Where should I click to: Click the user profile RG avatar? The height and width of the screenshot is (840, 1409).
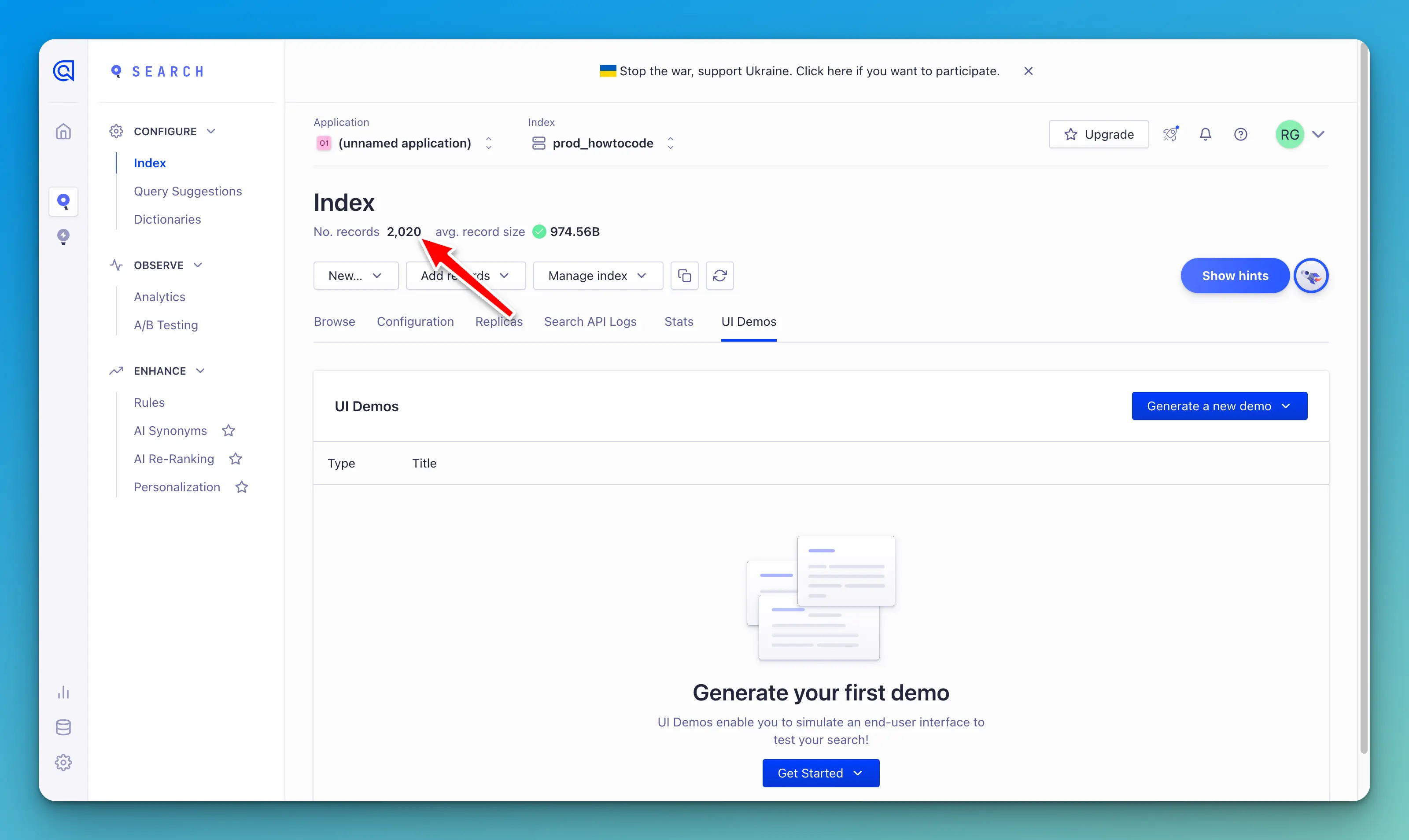(x=1290, y=134)
